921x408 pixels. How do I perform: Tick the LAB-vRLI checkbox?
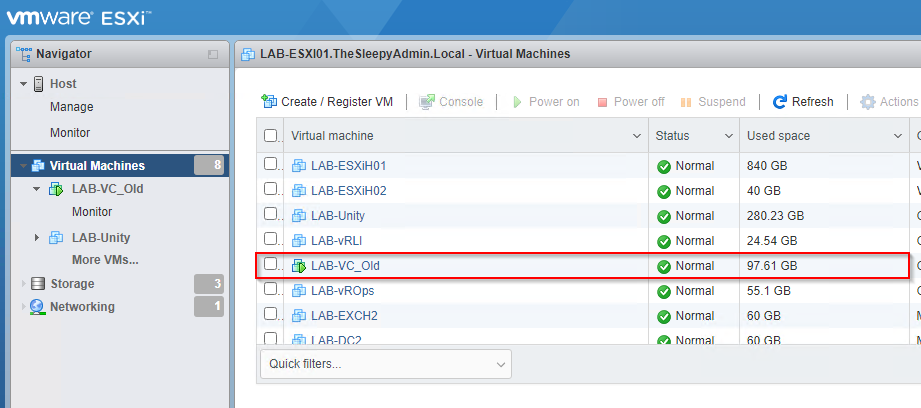[x=270, y=239]
